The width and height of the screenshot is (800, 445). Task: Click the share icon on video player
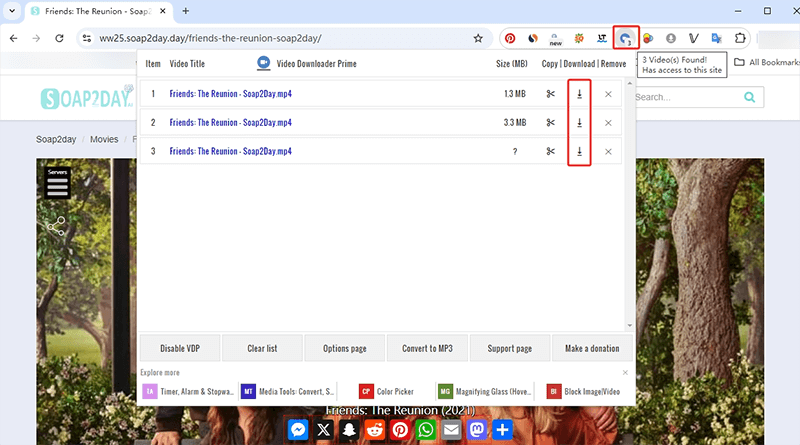click(x=56, y=226)
